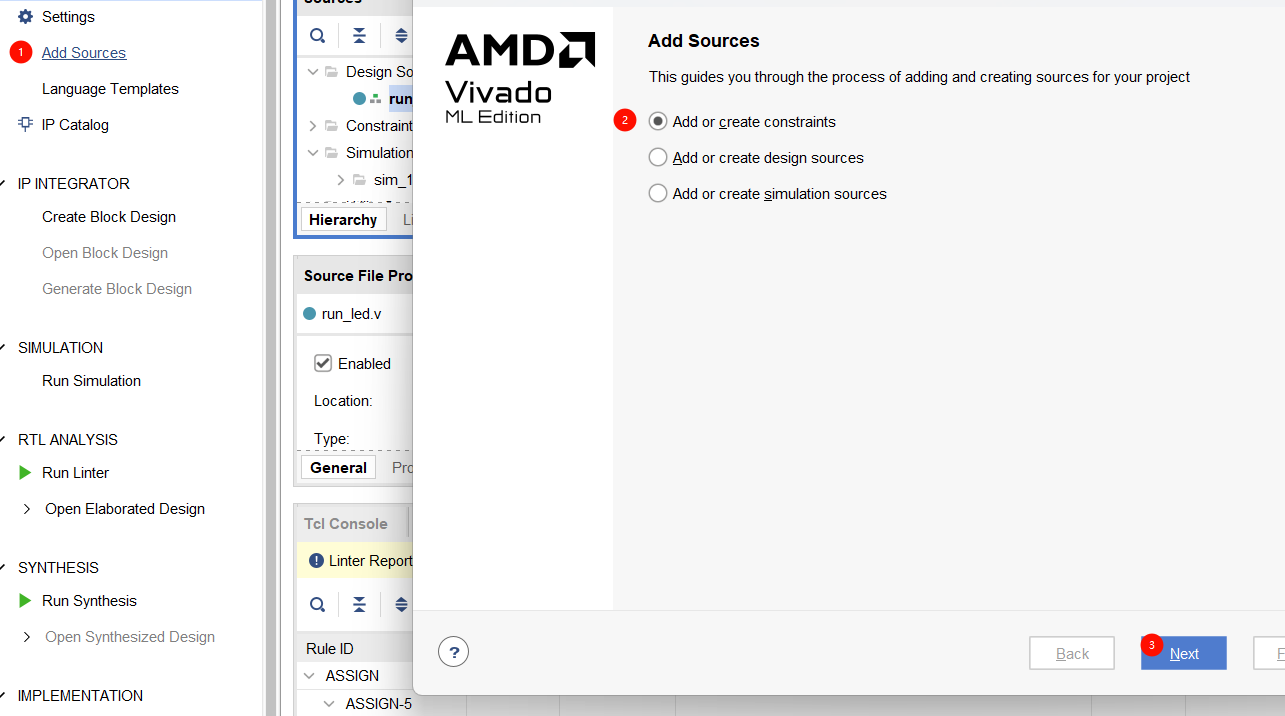Click the Add Sources link
The width and height of the screenshot is (1285, 716).
click(84, 53)
